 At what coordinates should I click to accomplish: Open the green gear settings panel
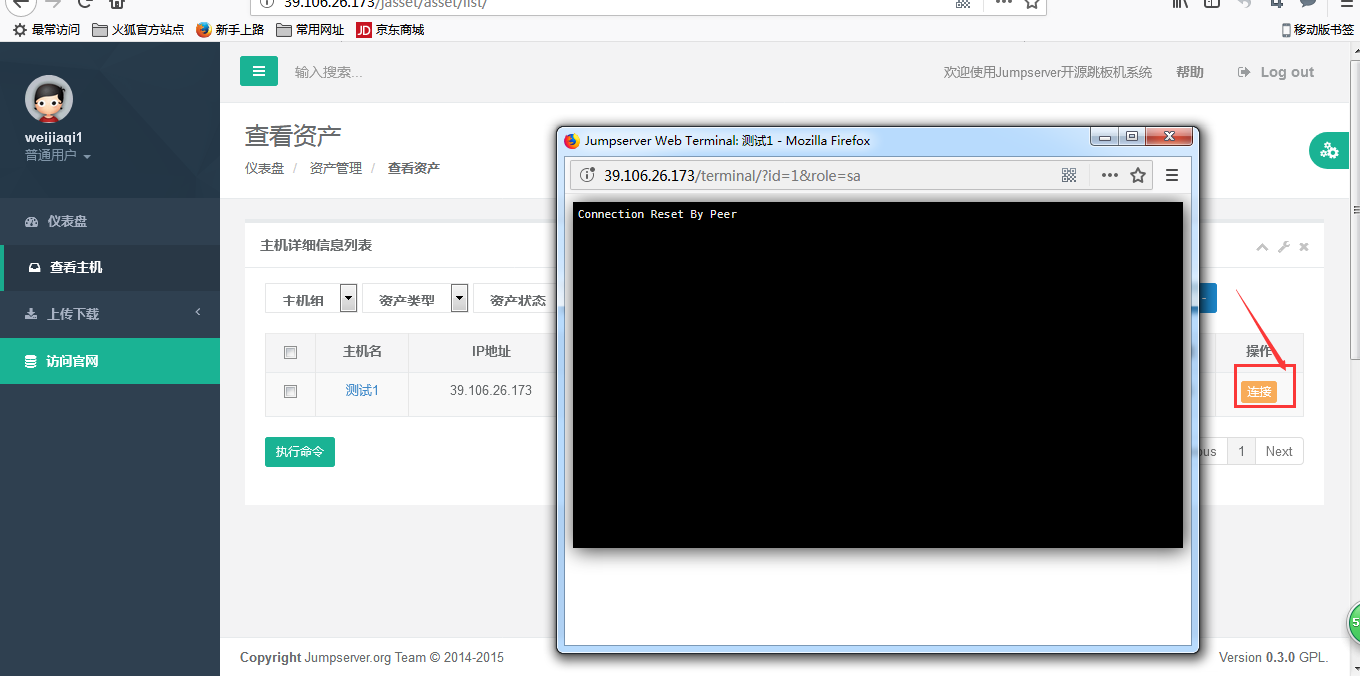1330,151
